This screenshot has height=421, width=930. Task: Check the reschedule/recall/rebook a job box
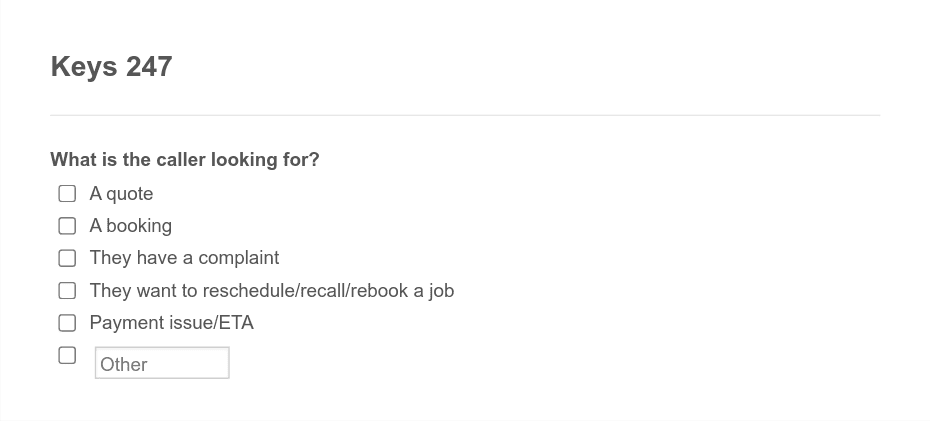tap(67, 291)
